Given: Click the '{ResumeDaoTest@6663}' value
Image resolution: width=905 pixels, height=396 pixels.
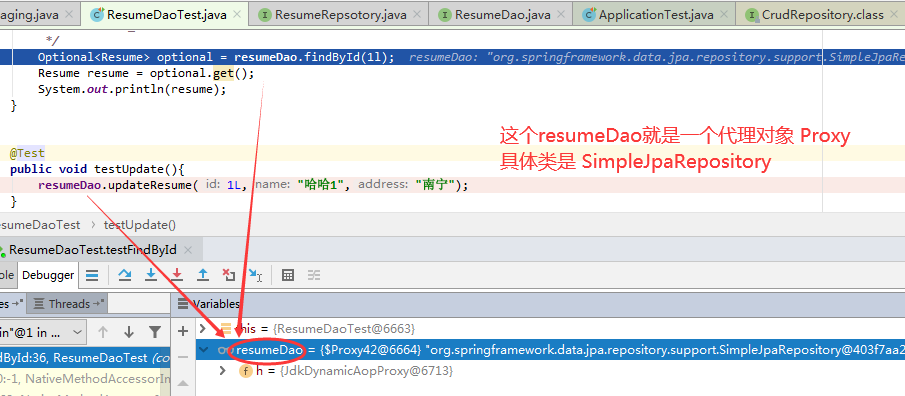Looking at the screenshot, I should tap(343, 328).
